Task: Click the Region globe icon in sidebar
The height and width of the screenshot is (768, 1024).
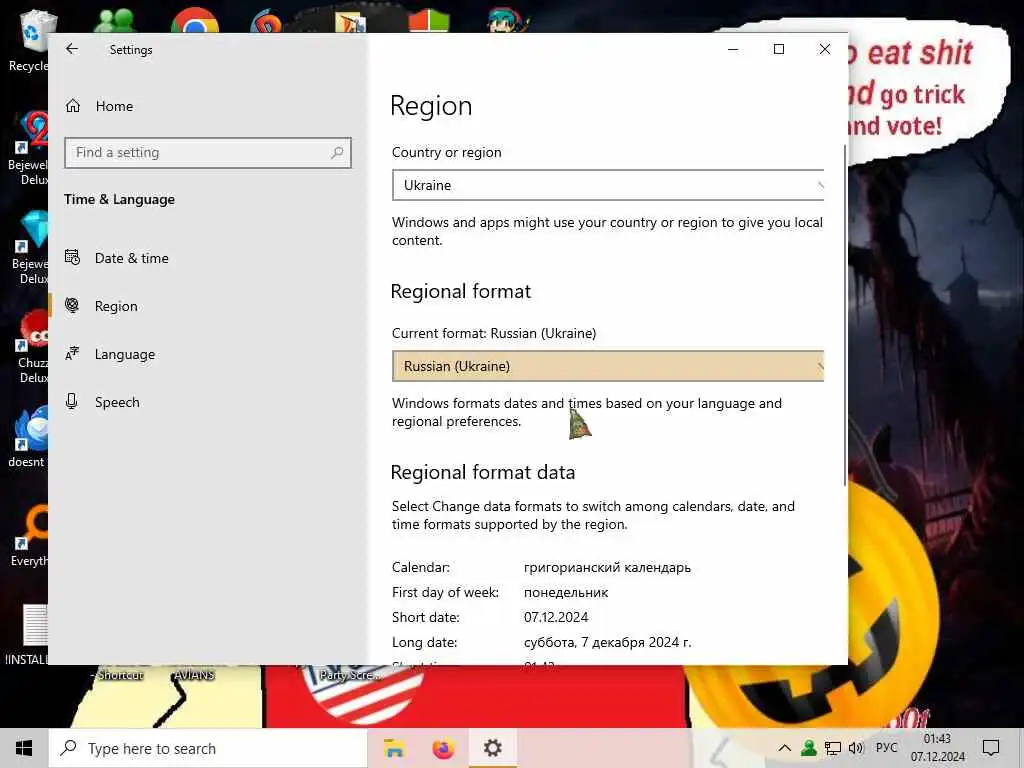Action: coord(72,305)
